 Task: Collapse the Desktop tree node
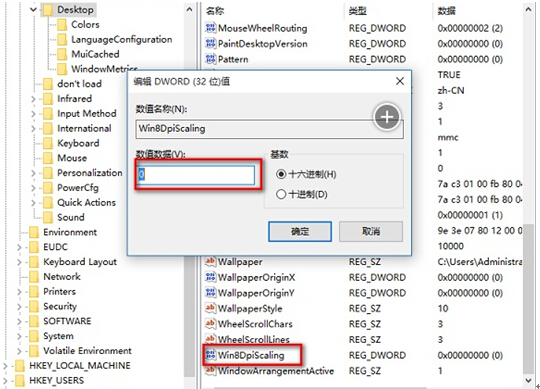[33, 10]
